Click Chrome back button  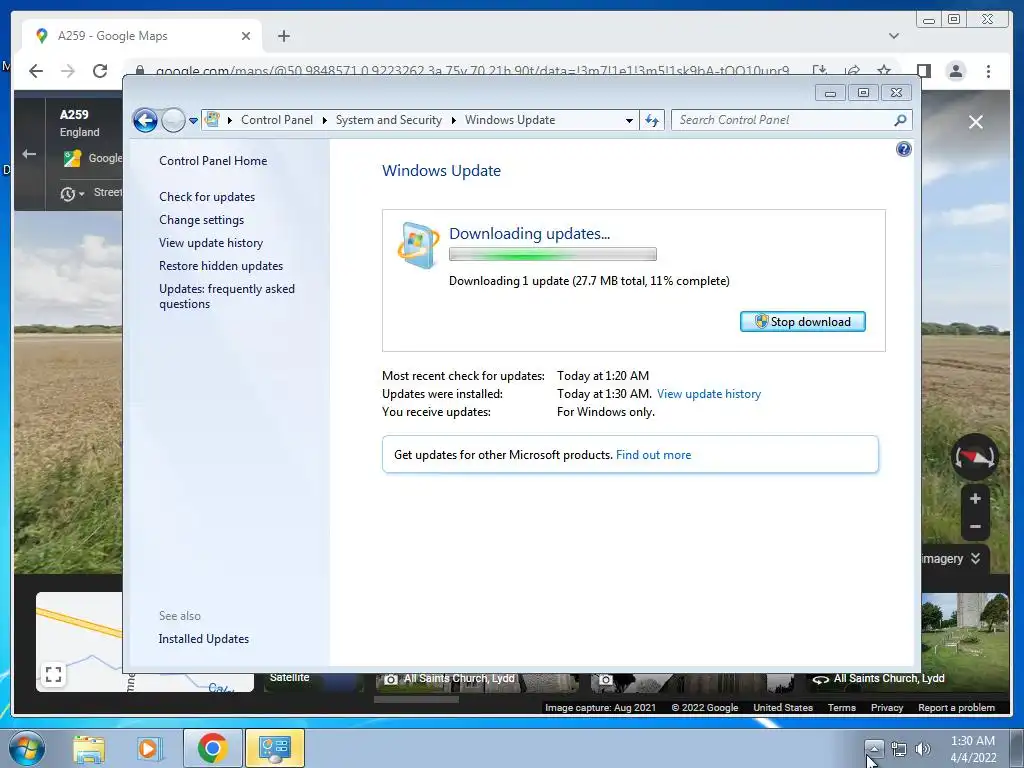pyautogui.click(x=36, y=71)
